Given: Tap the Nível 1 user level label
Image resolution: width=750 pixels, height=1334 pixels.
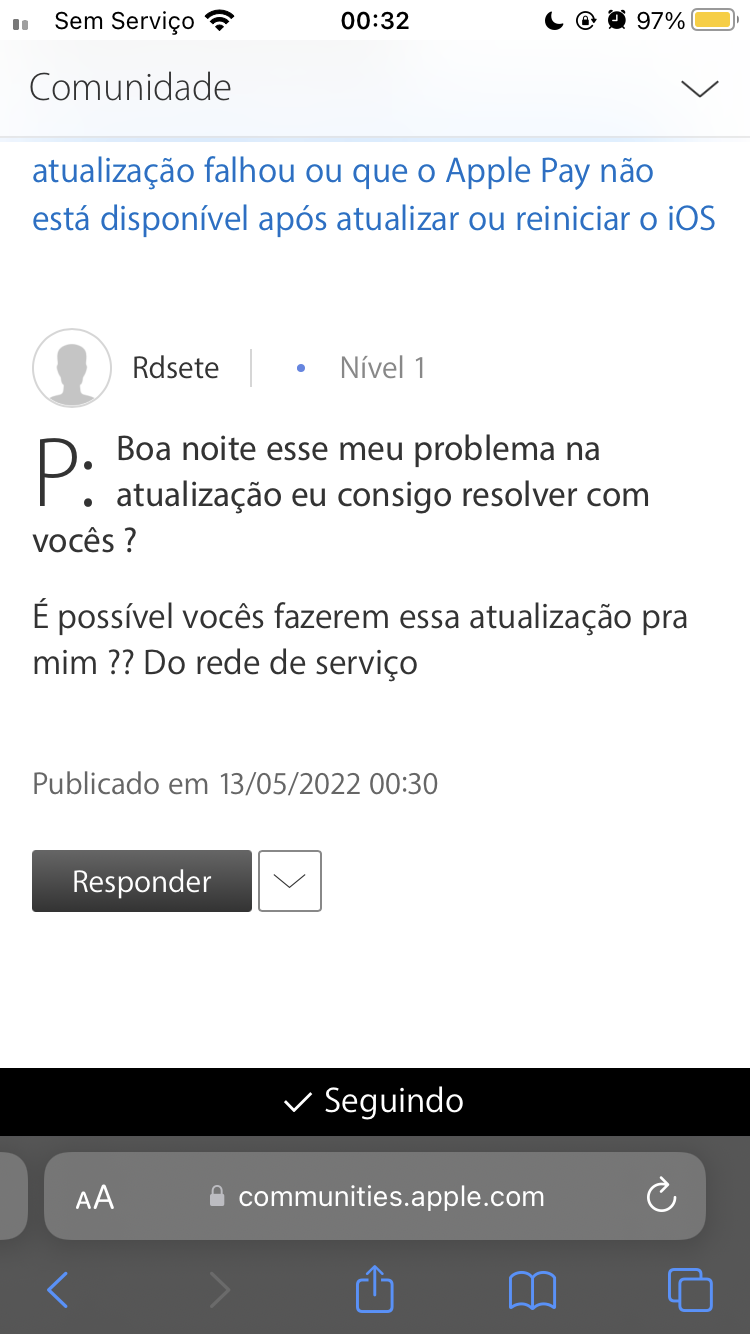Looking at the screenshot, I should 382,368.
